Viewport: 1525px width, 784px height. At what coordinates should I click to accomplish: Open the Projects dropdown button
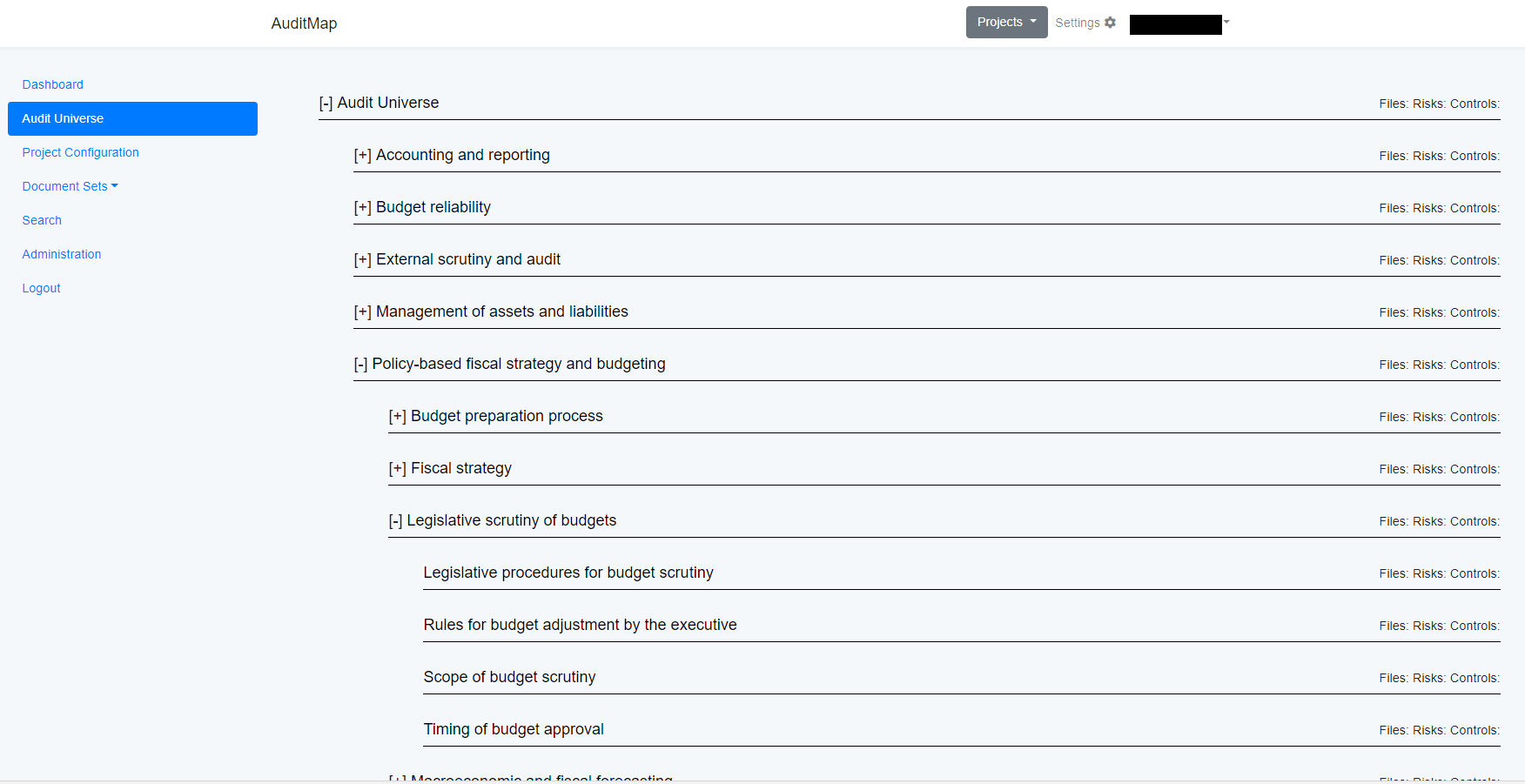point(1006,23)
